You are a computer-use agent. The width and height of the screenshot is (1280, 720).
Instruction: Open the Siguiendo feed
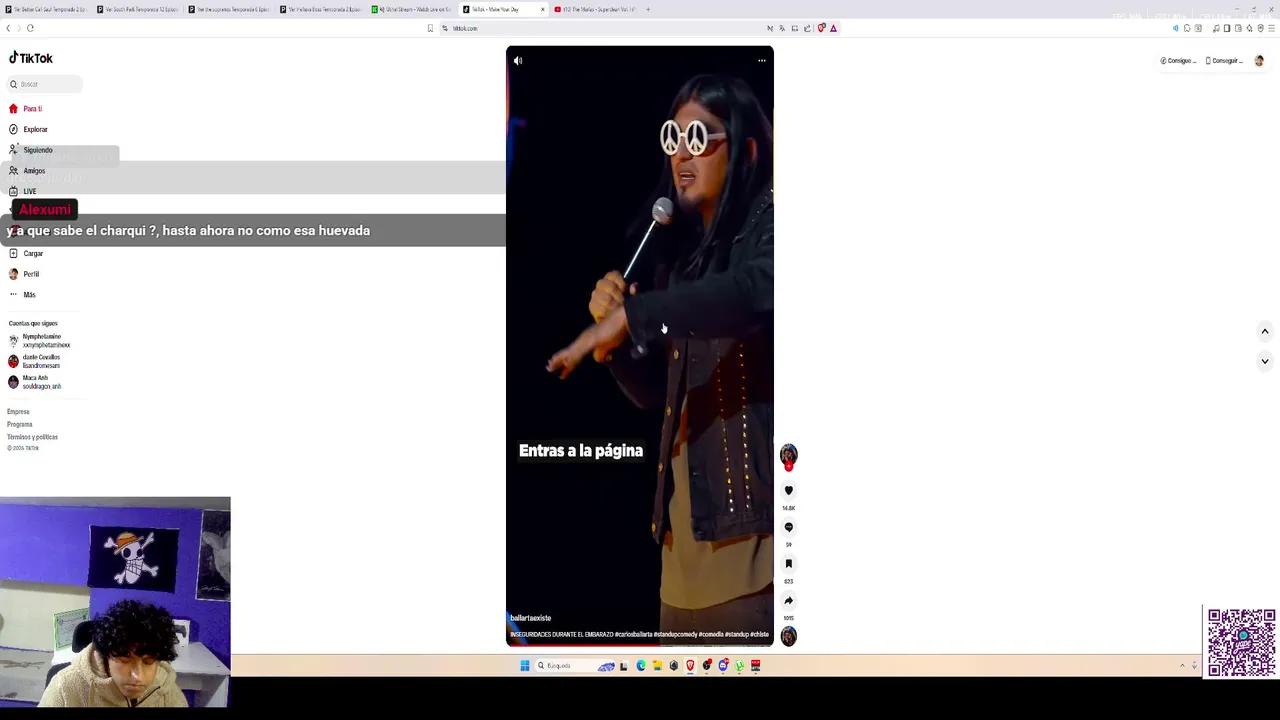tap(31, 150)
